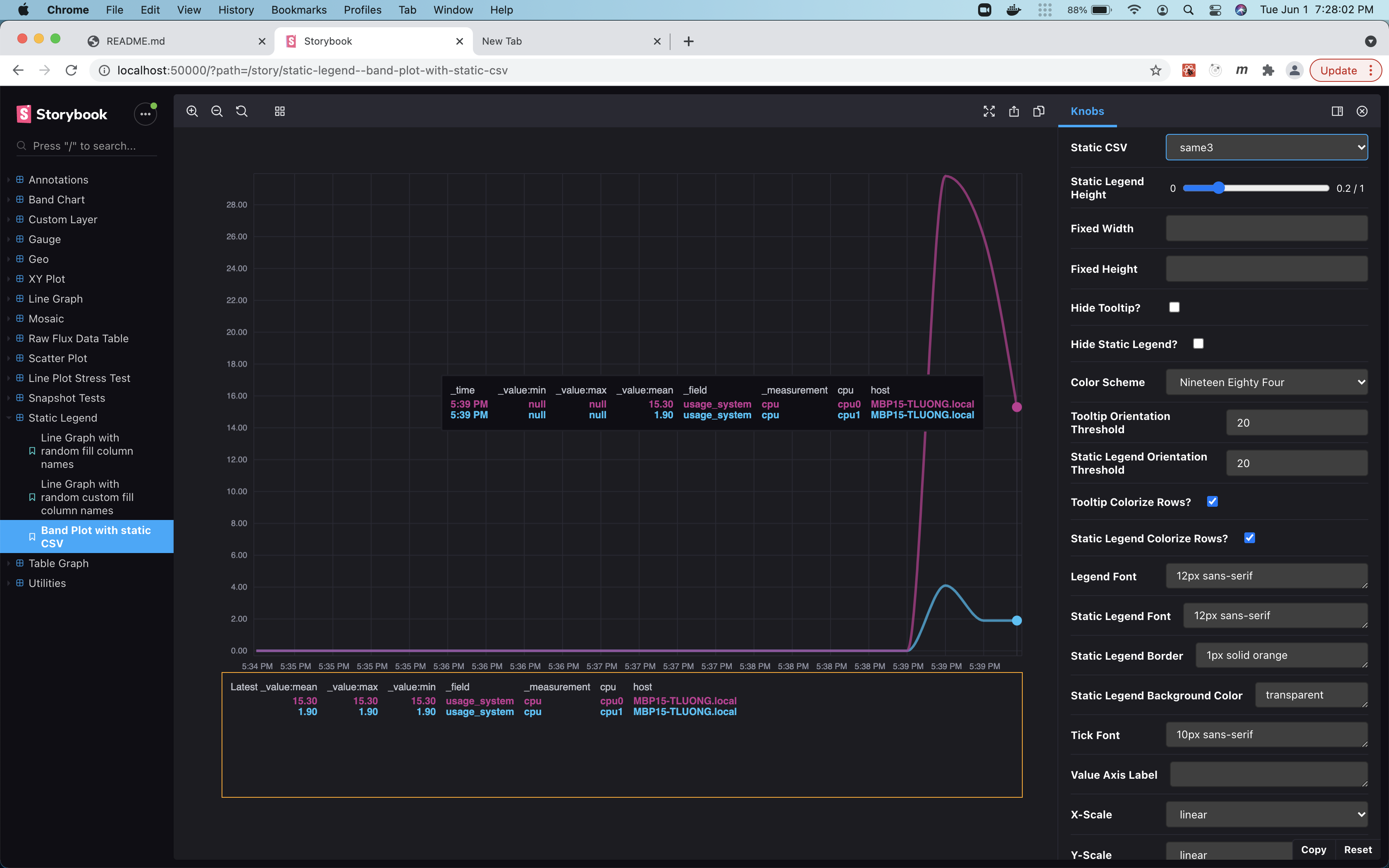1389x868 pixels.
Task: Change addons panel orientation icon
Action: (x=1337, y=111)
